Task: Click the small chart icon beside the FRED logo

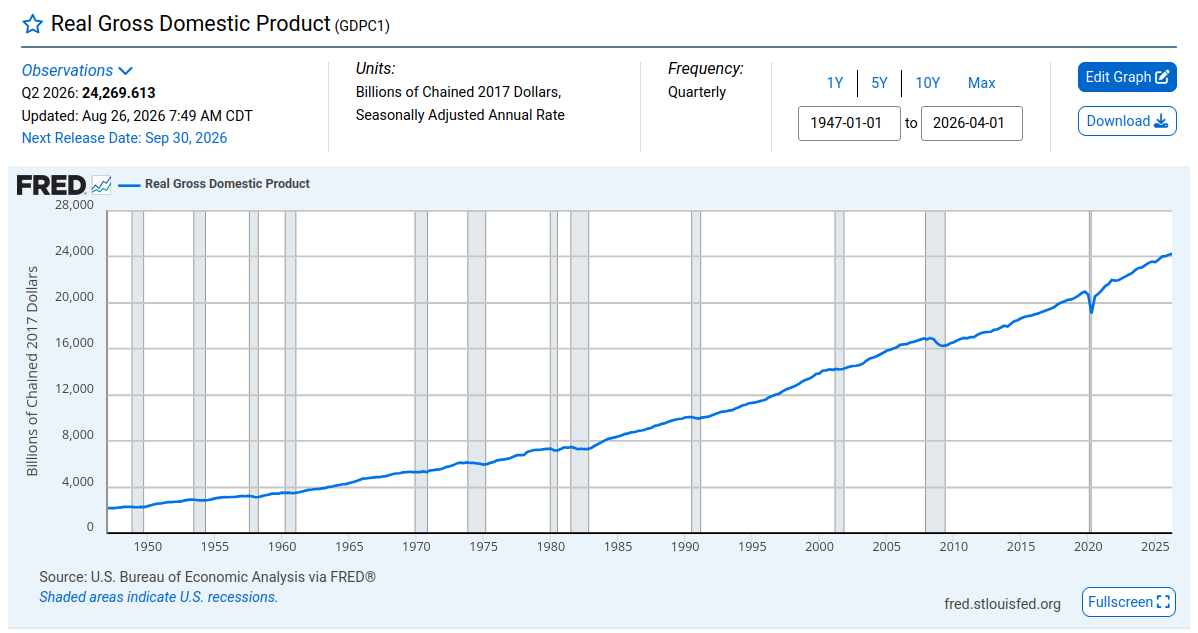Action: [x=102, y=185]
